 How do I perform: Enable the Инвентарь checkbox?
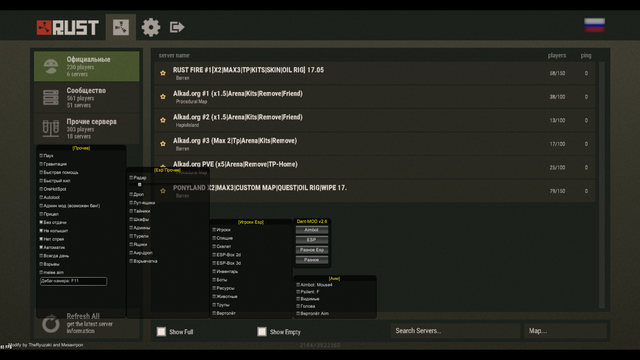coord(214,271)
